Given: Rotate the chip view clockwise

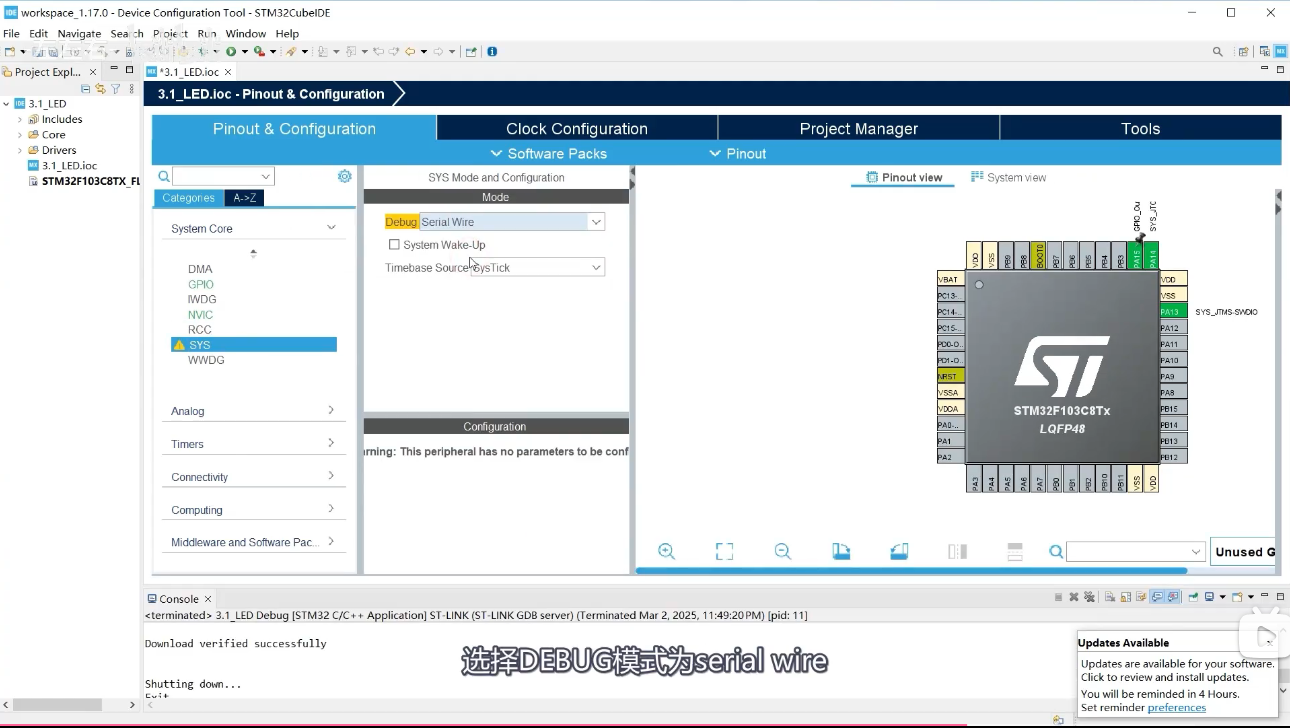Looking at the screenshot, I should 841,551.
